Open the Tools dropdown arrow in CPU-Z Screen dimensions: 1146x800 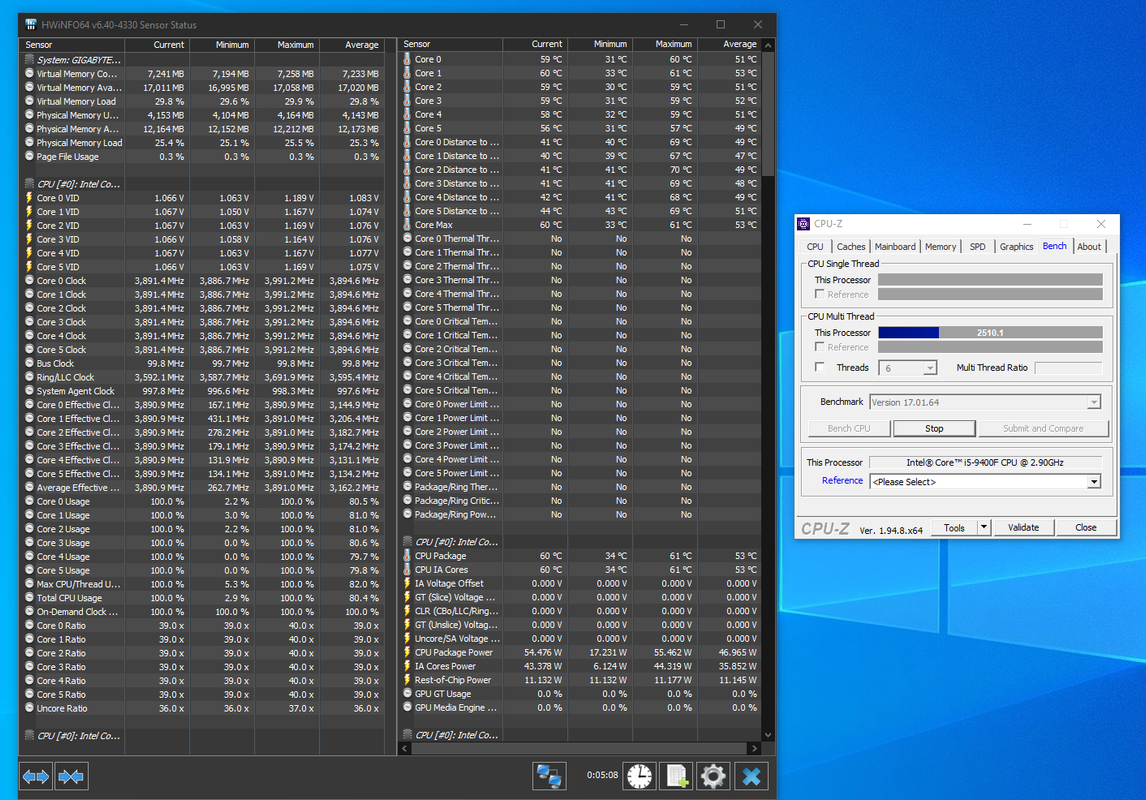click(984, 527)
